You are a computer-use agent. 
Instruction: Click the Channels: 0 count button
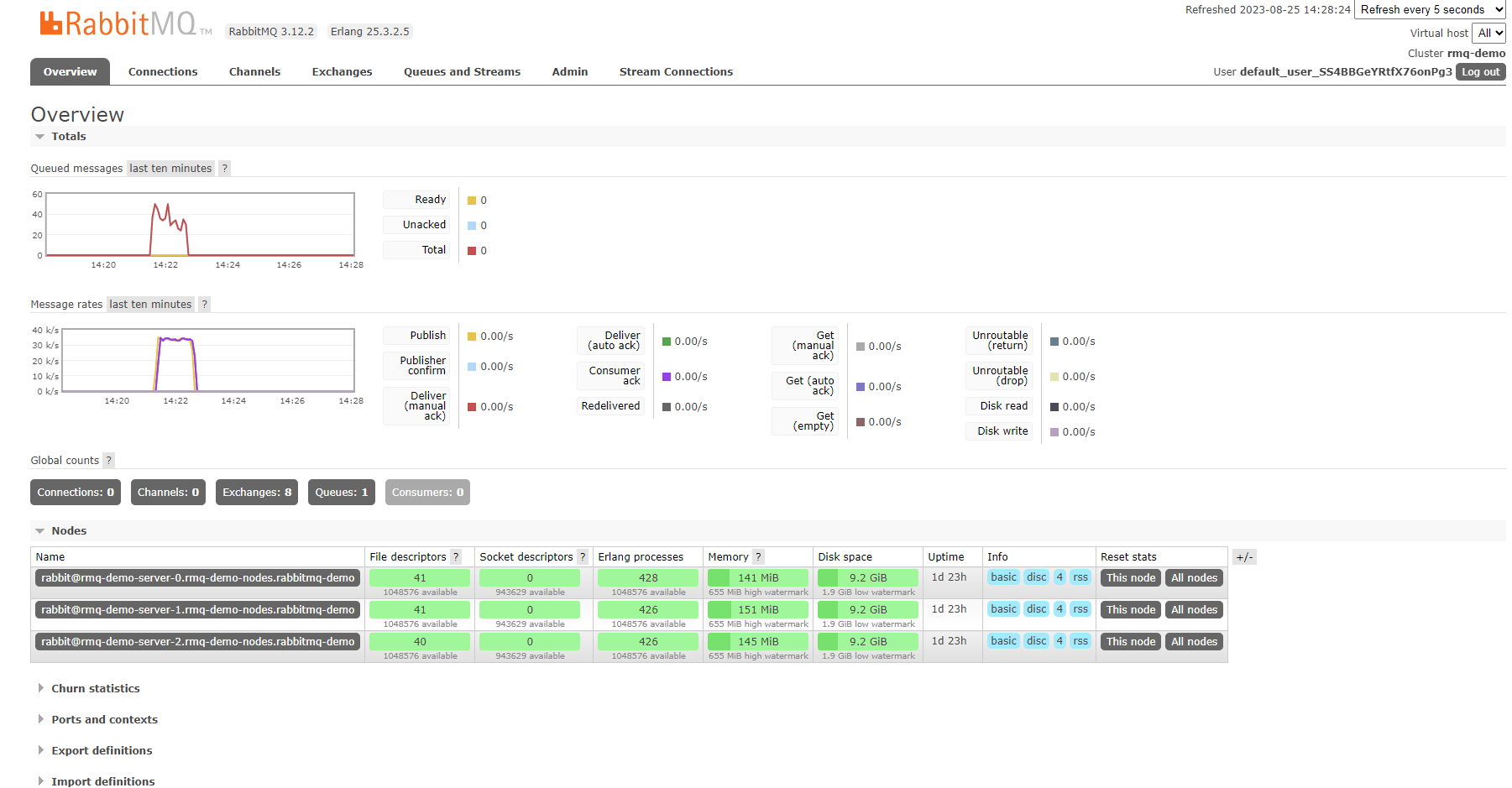pyautogui.click(x=168, y=493)
